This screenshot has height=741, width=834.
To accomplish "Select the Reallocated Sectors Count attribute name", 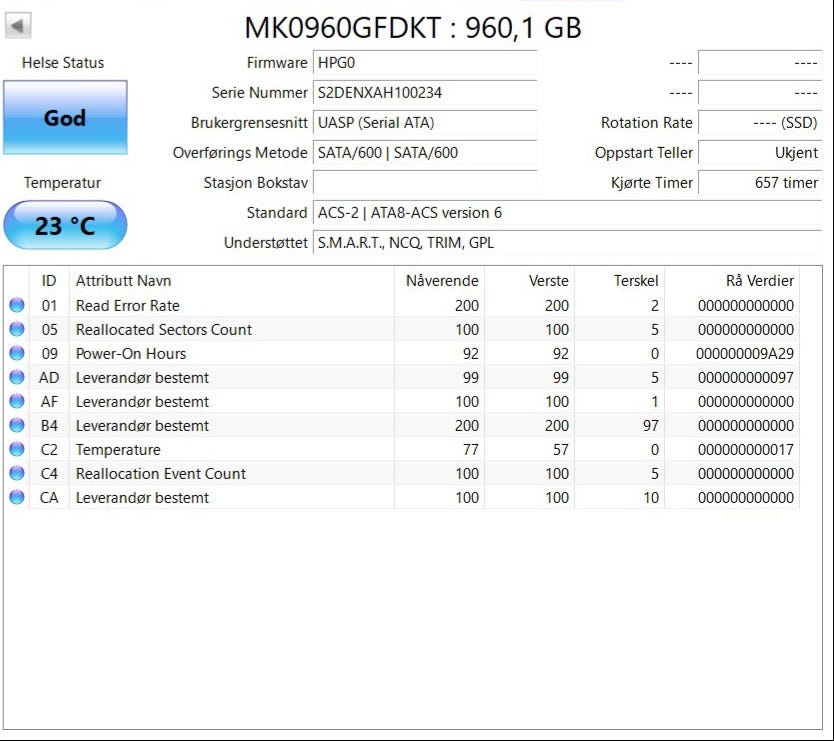I will 164,329.
